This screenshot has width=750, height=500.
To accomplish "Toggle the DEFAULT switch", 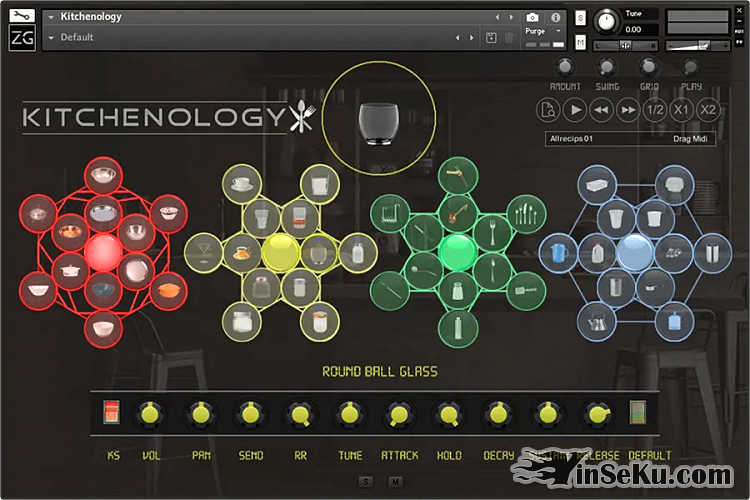I will 638,412.
